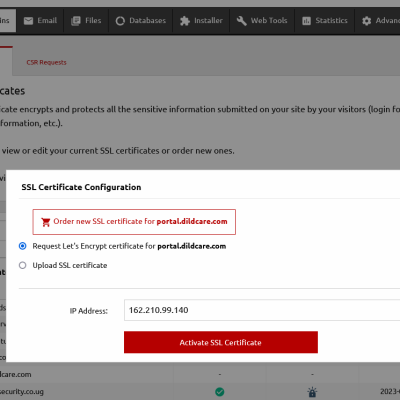The width and height of the screenshot is (400, 400).
Task: Click the 'IP Address:' label
Action: tap(89, 311)
